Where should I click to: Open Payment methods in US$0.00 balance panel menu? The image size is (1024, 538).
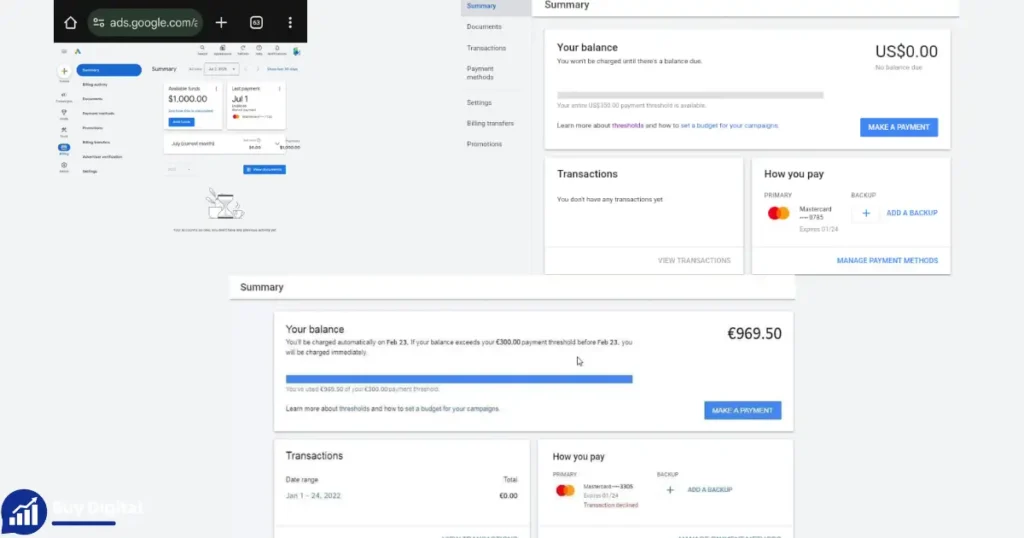pyautogui.click(x=480, y=72)
